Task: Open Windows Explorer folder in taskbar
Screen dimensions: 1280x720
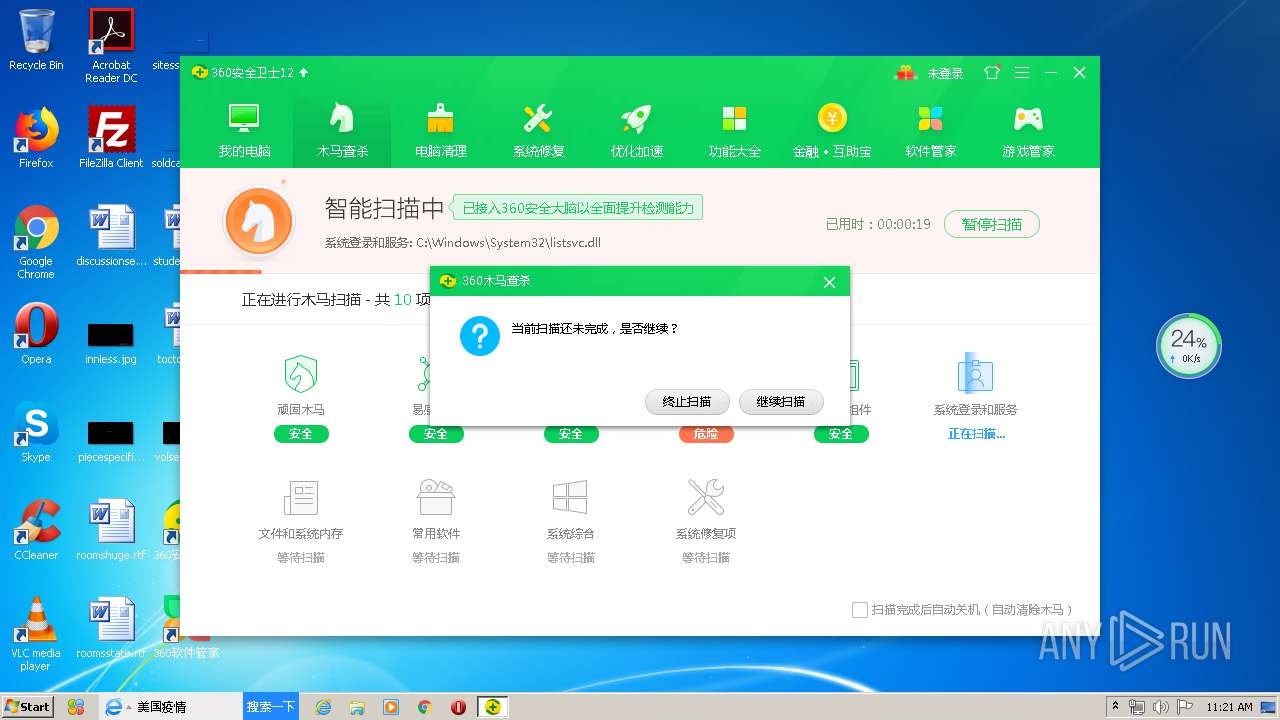Action: pyautogui.click(x=357, y=707)
